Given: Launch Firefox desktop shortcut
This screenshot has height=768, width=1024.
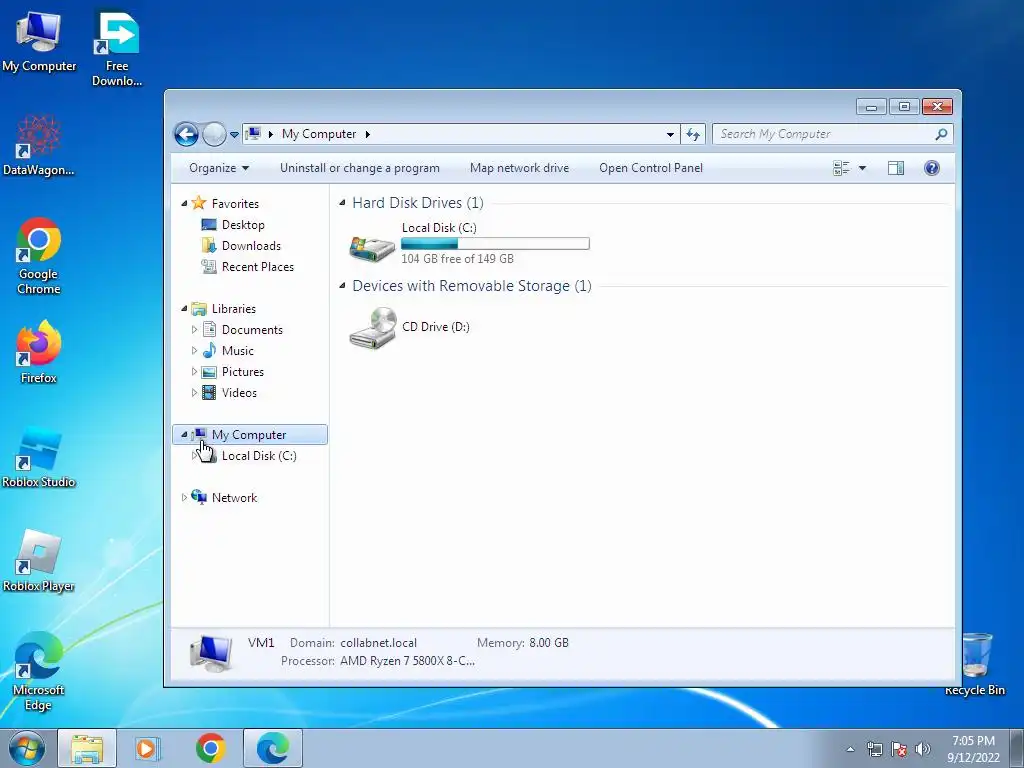Looking at the screenshot, I should 39,353.
